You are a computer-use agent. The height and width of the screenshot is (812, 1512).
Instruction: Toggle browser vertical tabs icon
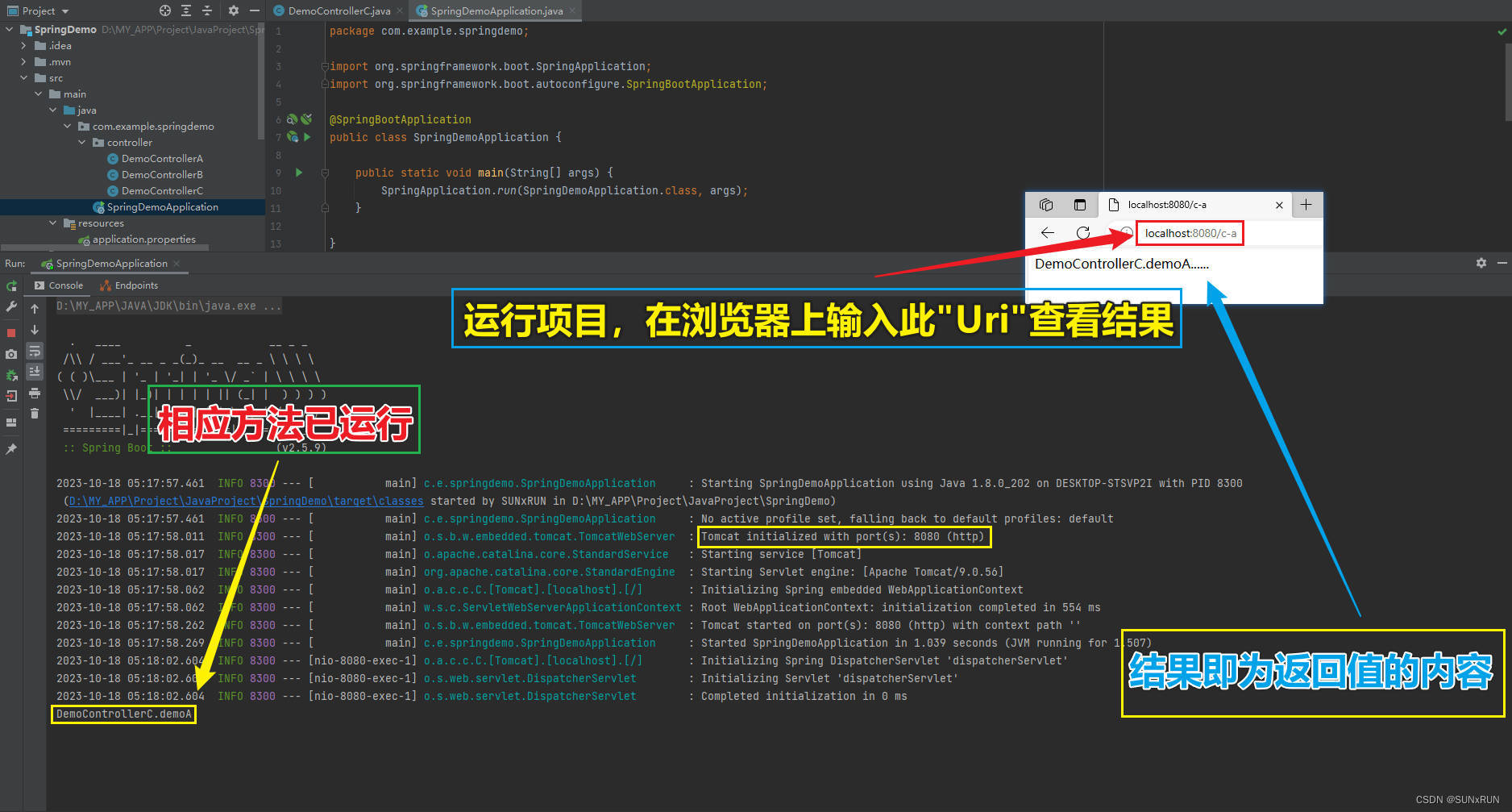pos(1080,205)
